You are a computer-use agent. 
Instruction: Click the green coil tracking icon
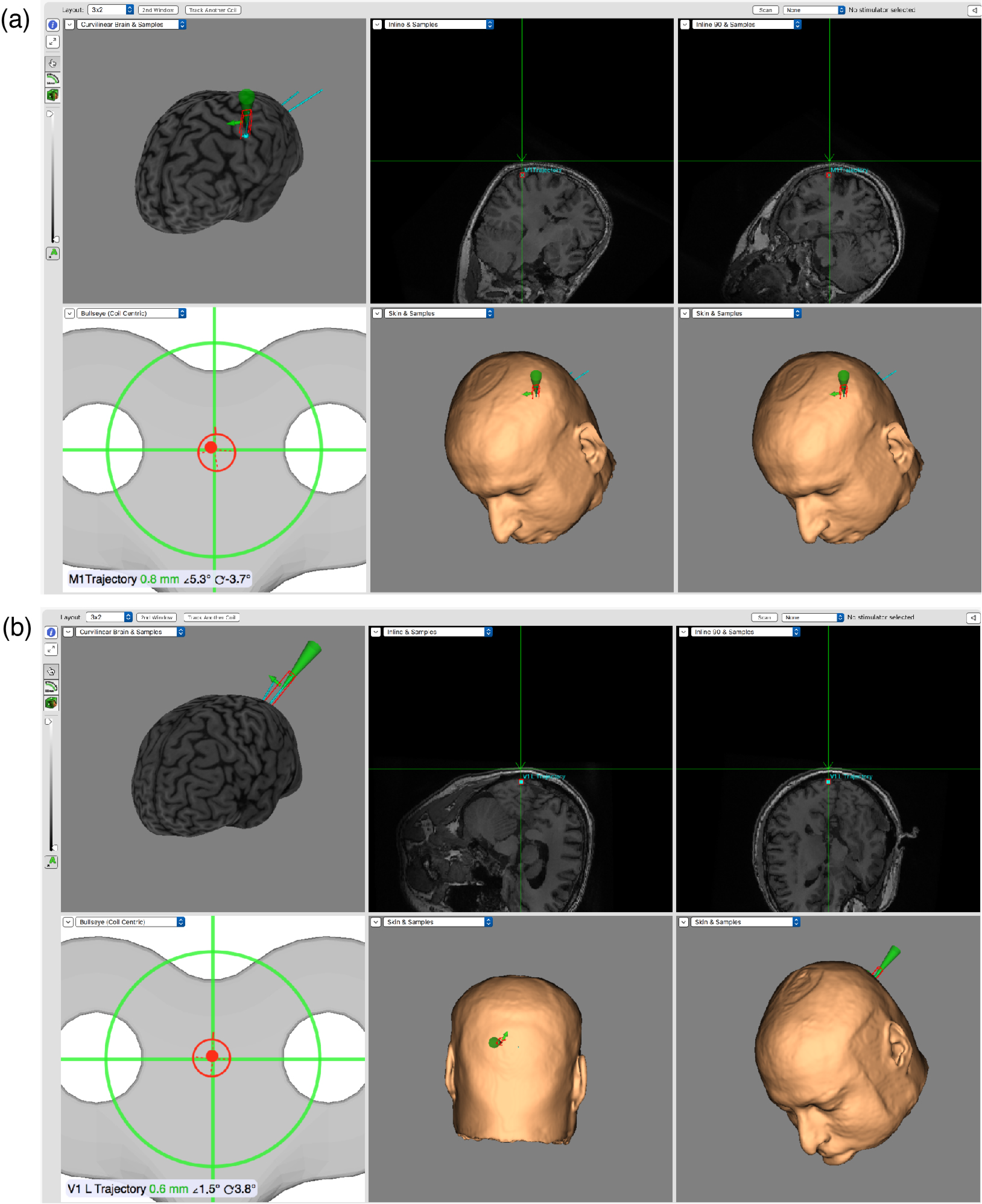pos(52,95)
